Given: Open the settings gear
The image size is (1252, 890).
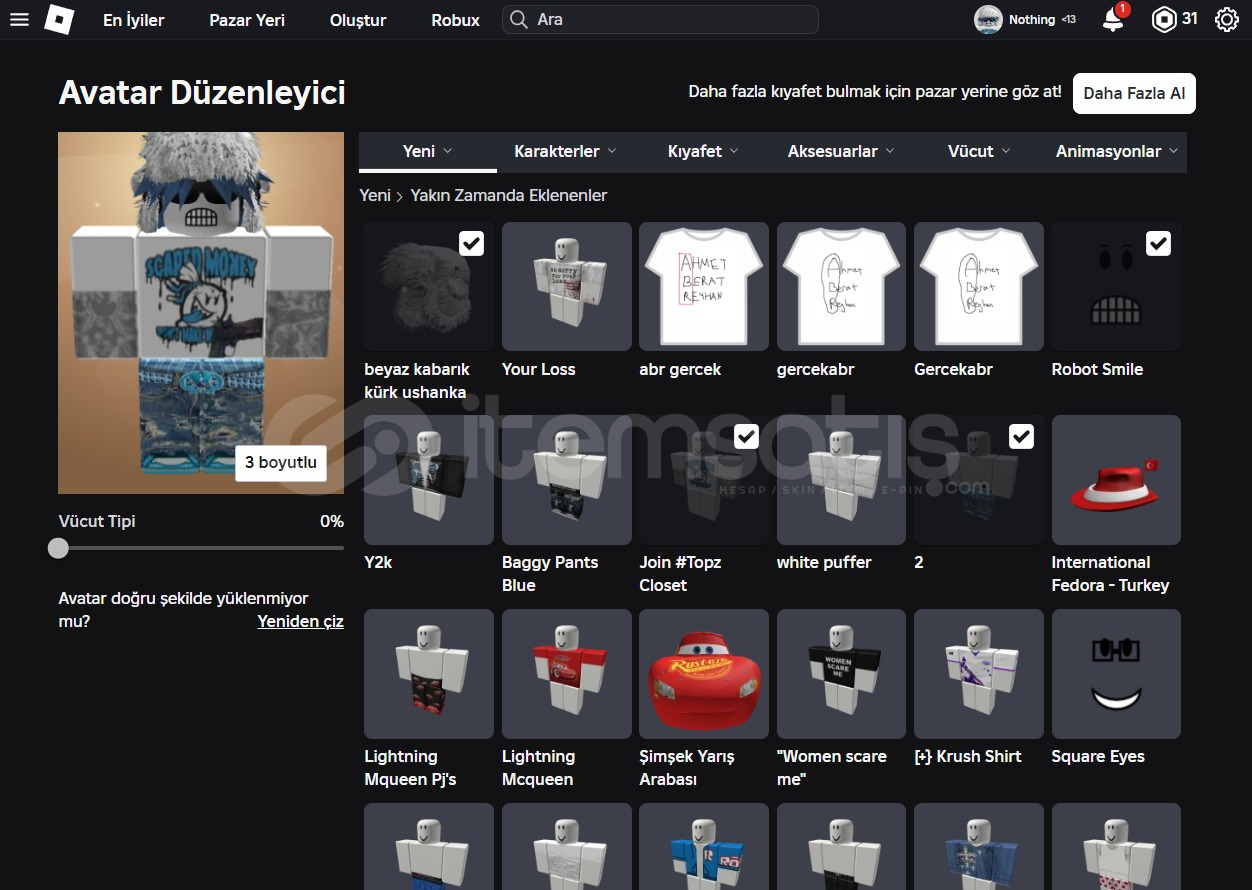Looking at the screenshot, I should pos(1227,20).
